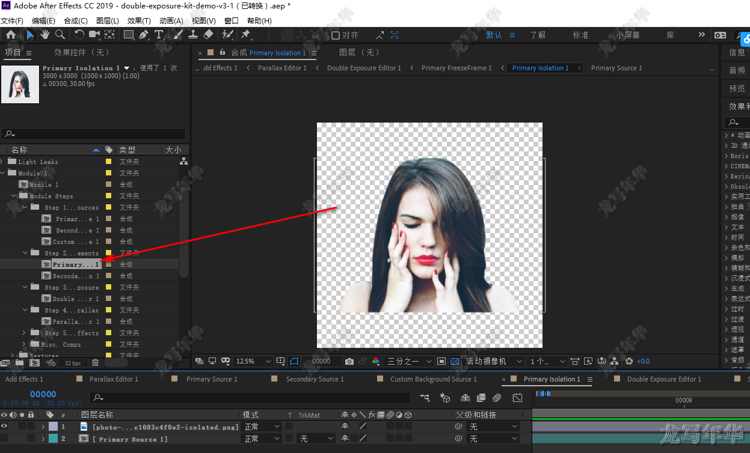The image size is (750, 453).
Task: Select the Puppet Pin tool
Action: click(246, 35)
